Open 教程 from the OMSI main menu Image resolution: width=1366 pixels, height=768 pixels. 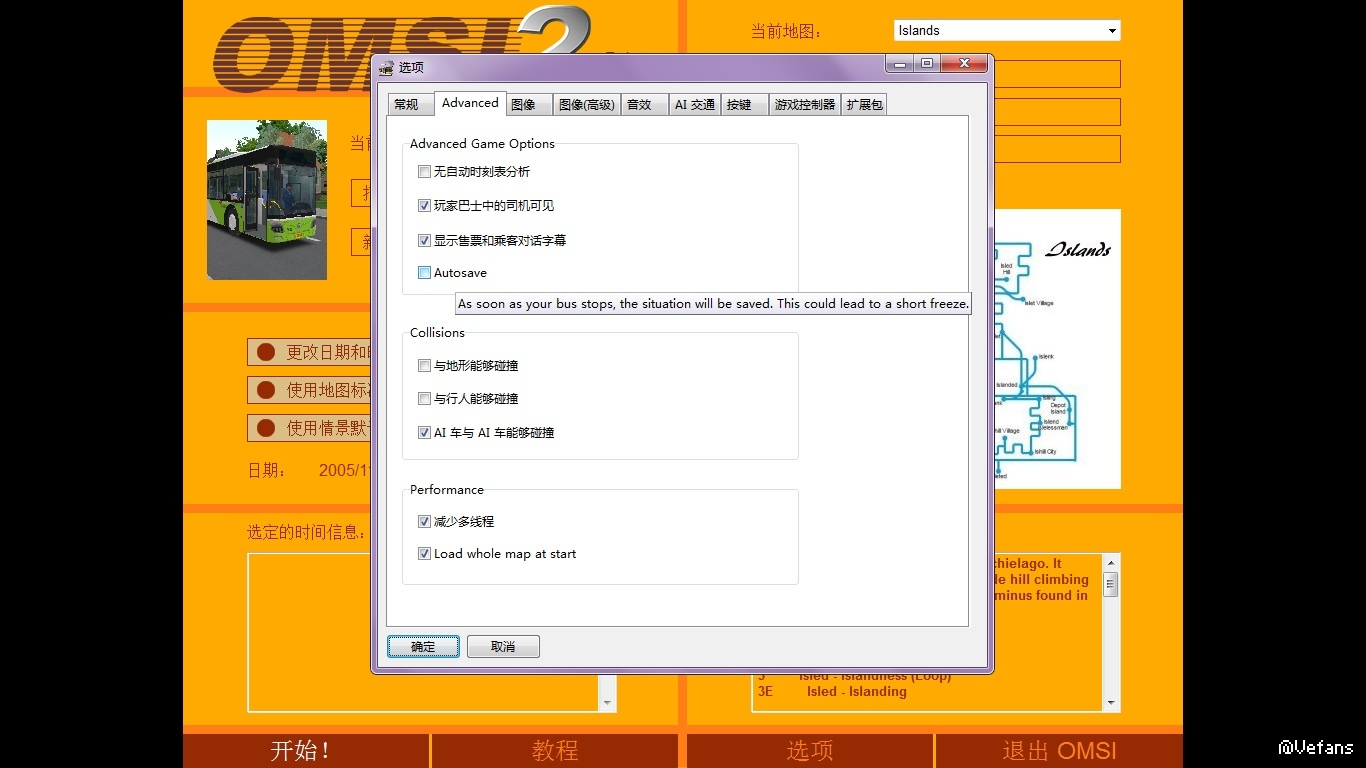pos(555,751)
